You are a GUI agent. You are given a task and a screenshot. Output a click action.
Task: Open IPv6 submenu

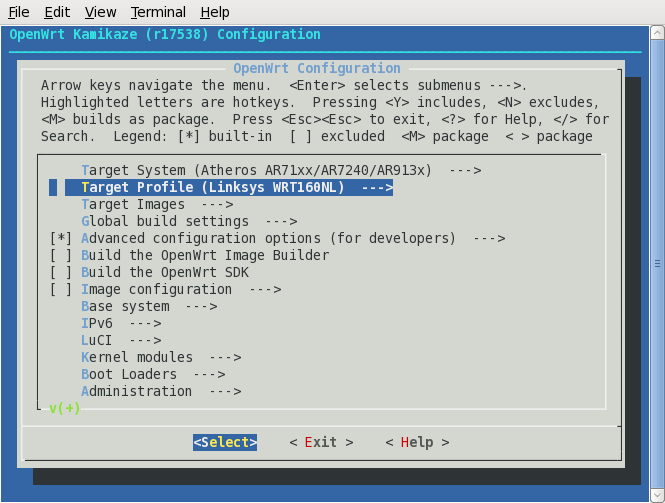(x=121, y=323)
